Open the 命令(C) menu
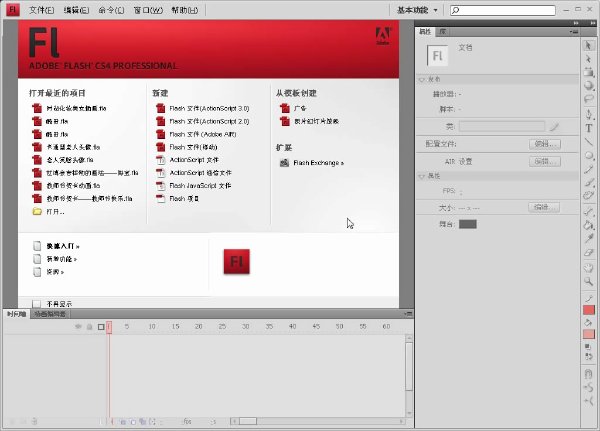This screenshot has width=600, height=431. pos(111,10)
